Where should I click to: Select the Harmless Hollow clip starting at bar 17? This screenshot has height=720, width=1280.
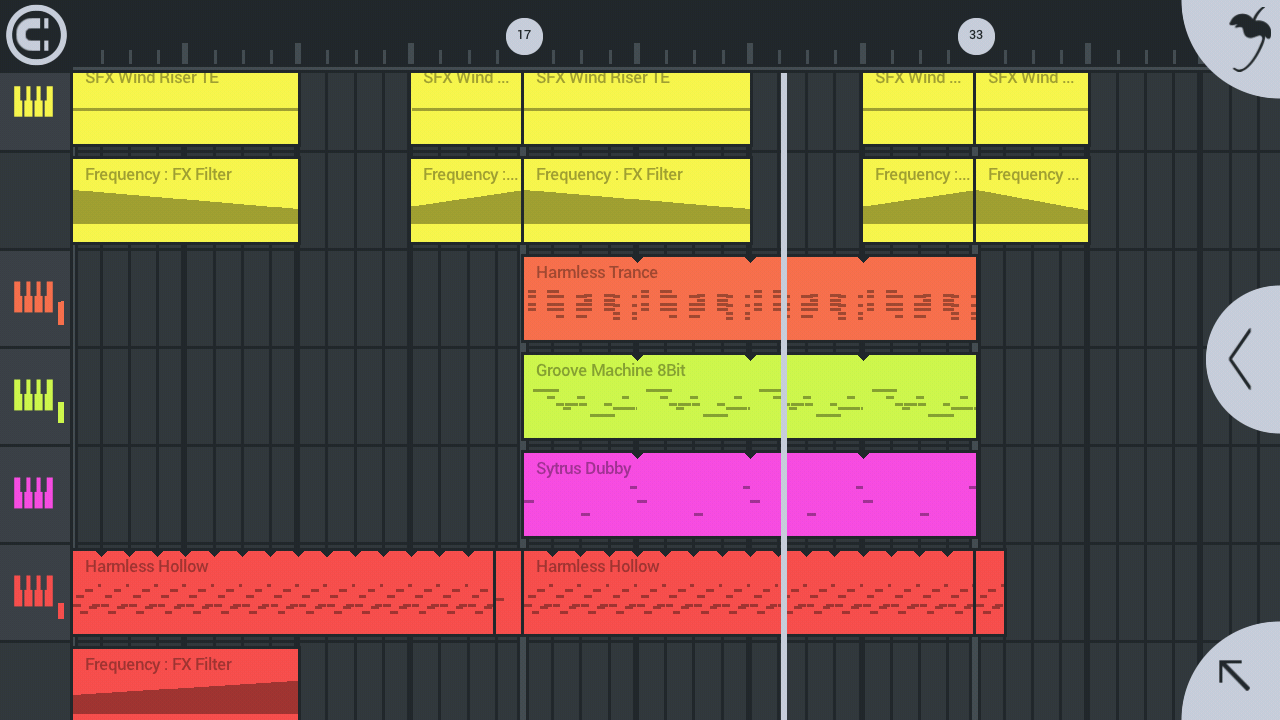click(x=748, y=593)
